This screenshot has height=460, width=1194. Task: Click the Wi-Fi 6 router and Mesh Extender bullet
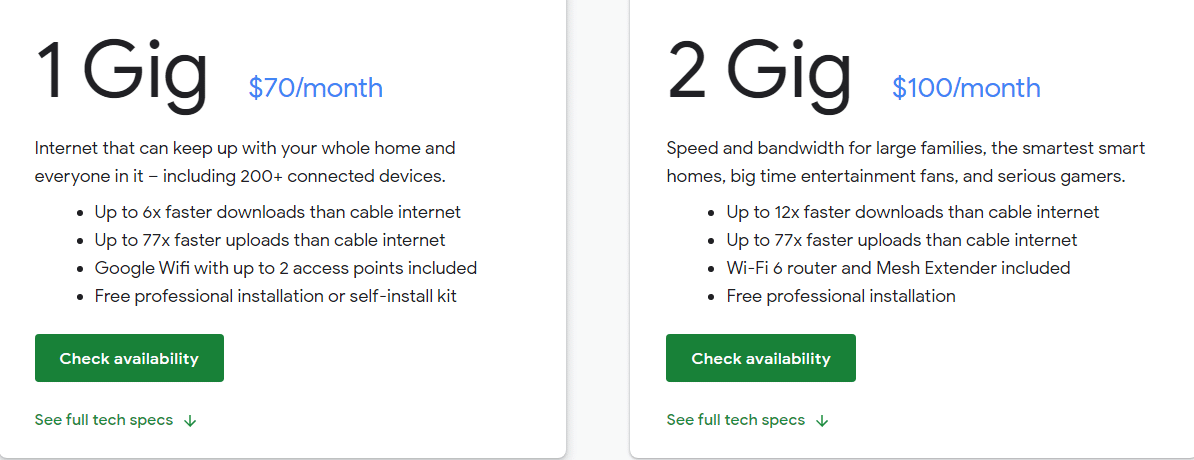click(x=899, y=268)
